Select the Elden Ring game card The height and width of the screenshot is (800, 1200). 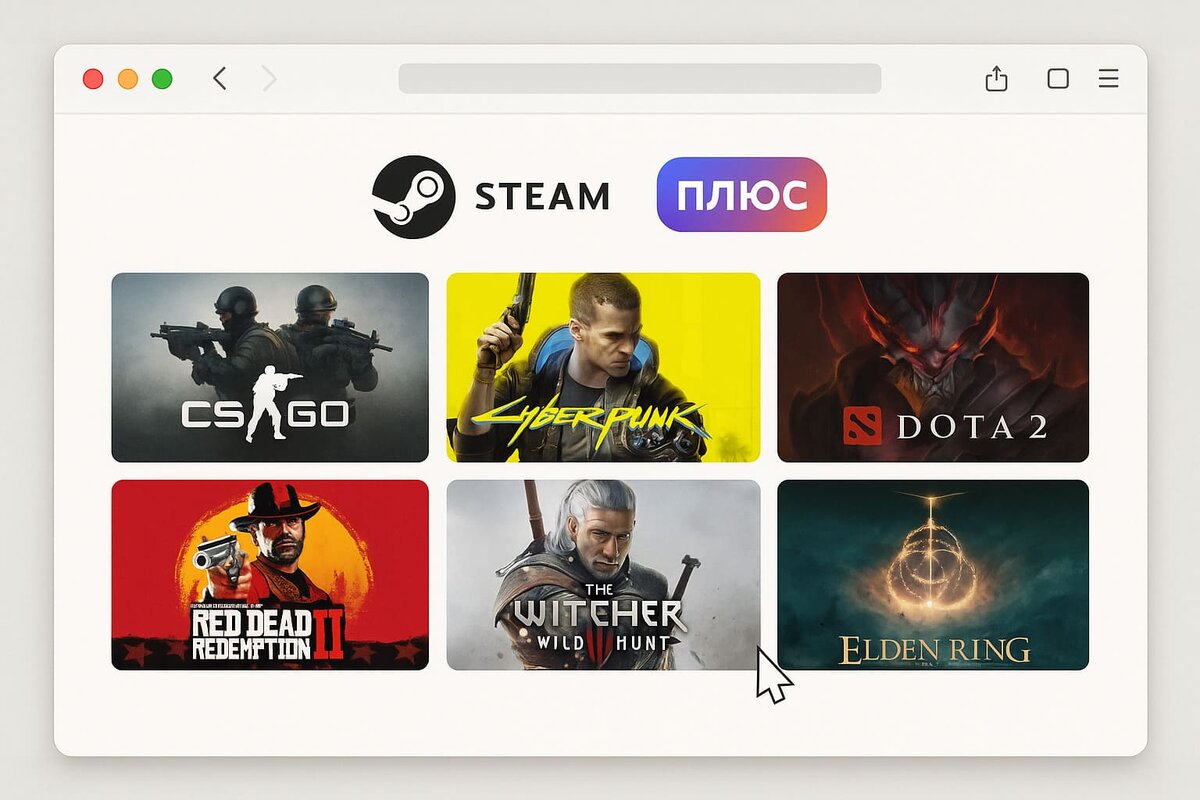pyautogui.click(x=933, y=574)
